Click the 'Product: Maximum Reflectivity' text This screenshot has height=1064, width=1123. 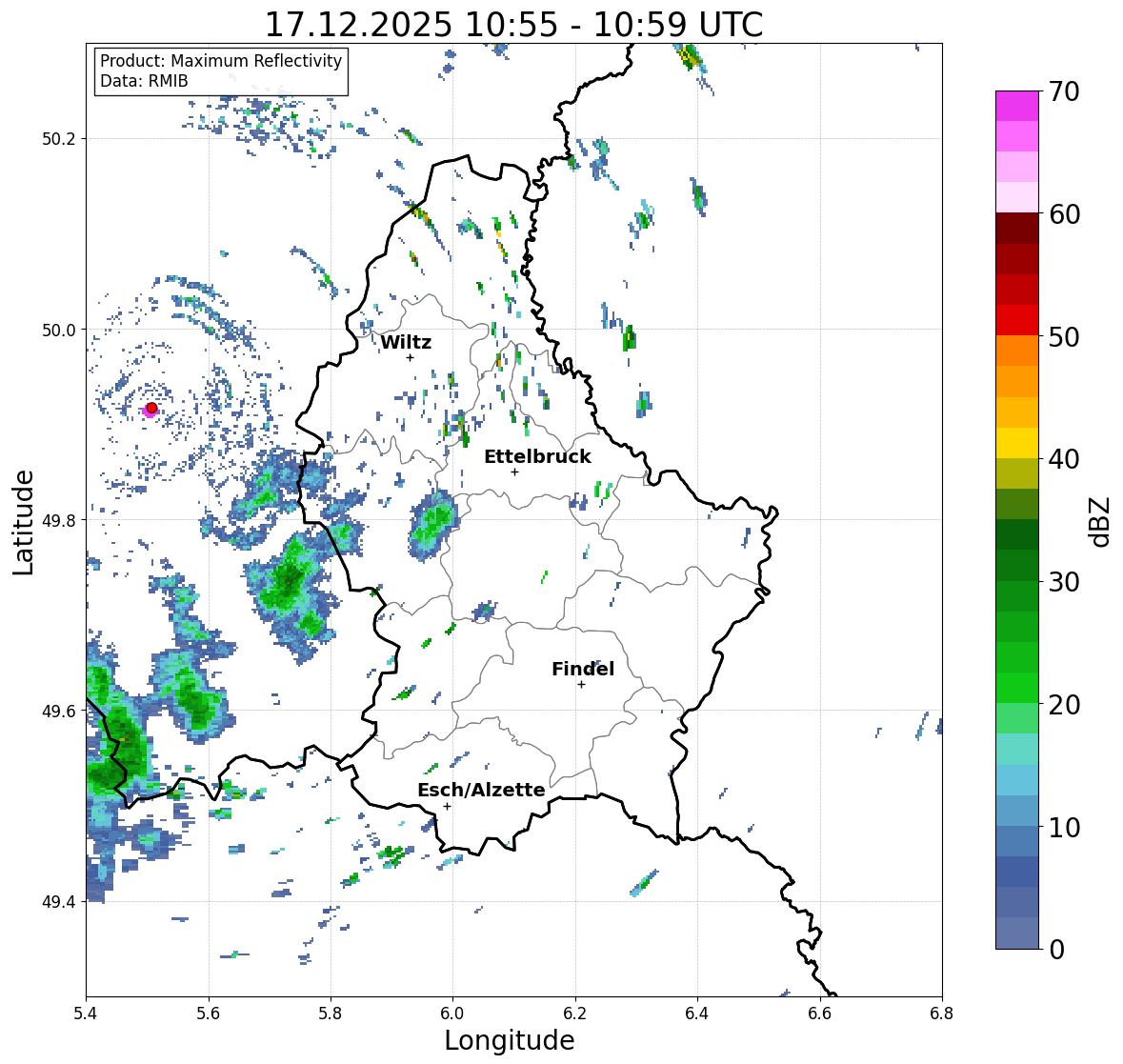click(x=221, y=61)
